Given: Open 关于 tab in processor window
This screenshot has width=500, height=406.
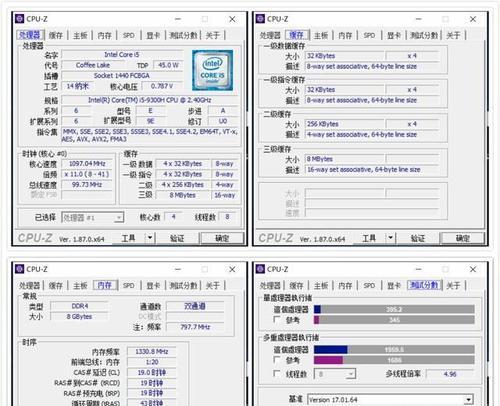Looking at the screenshot, I should pos(213,35).
